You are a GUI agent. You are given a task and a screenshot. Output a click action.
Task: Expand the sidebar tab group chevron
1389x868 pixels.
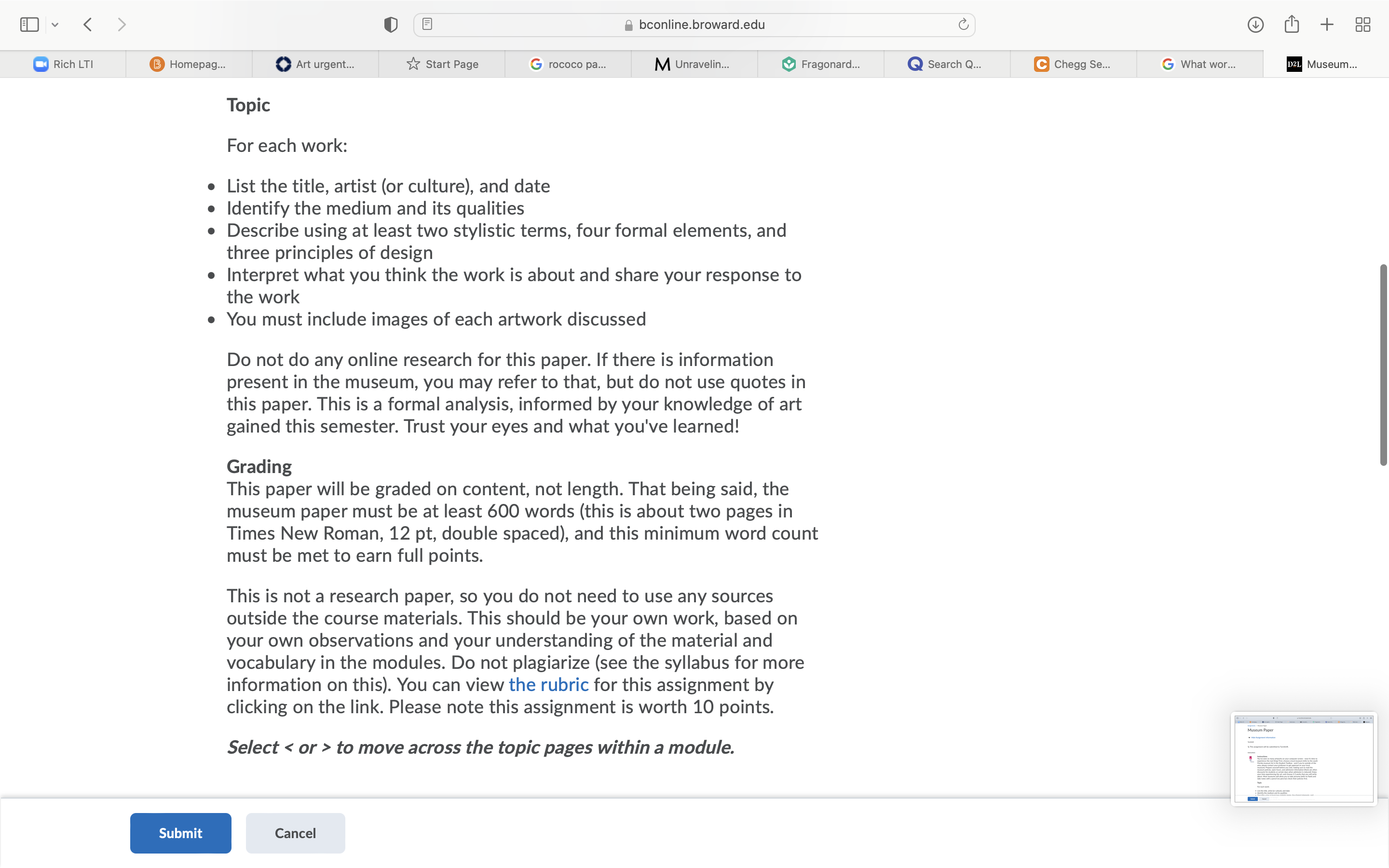point(55,25)
